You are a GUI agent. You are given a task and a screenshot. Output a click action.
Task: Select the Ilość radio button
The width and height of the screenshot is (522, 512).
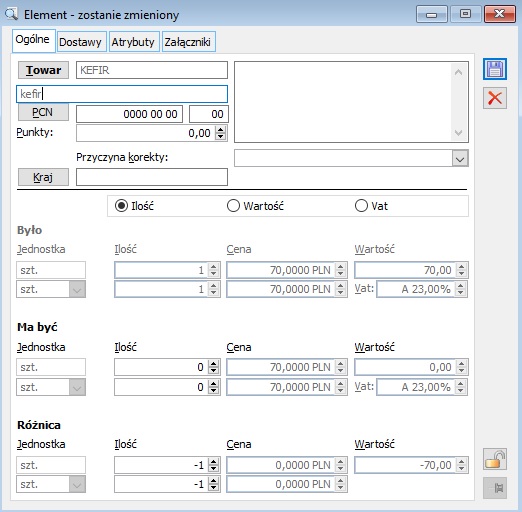click(x=121, y=206)
